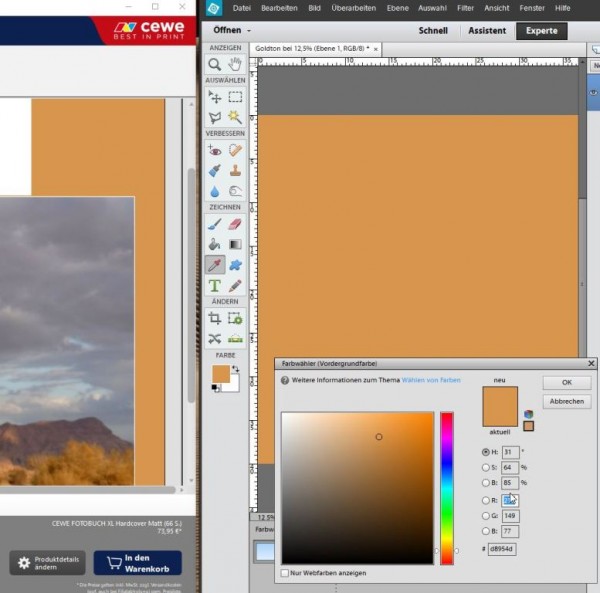The width and height of the screenshot is (600, 593).
Task: Choose the Move tool
Action: 215,97
